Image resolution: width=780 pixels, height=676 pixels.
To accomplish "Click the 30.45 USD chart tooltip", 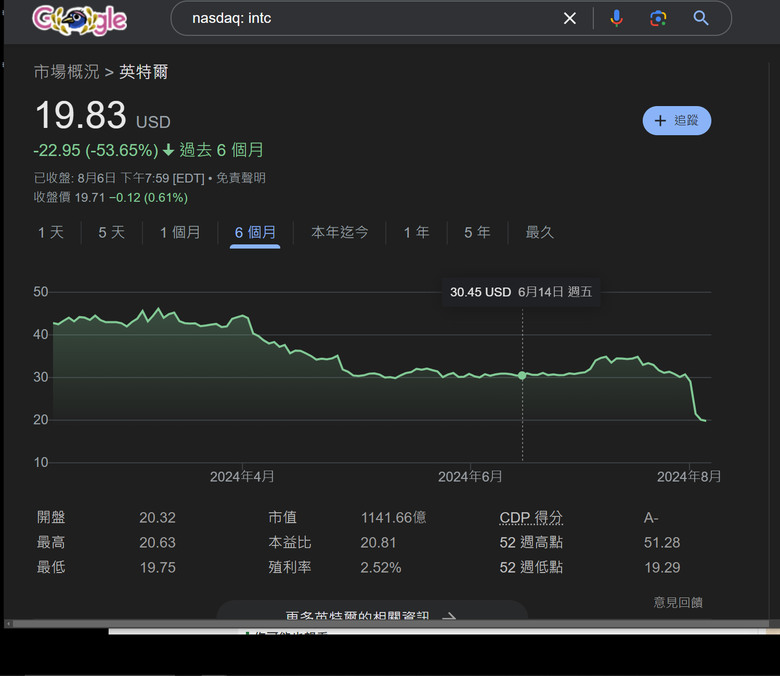I will [520, 292].
